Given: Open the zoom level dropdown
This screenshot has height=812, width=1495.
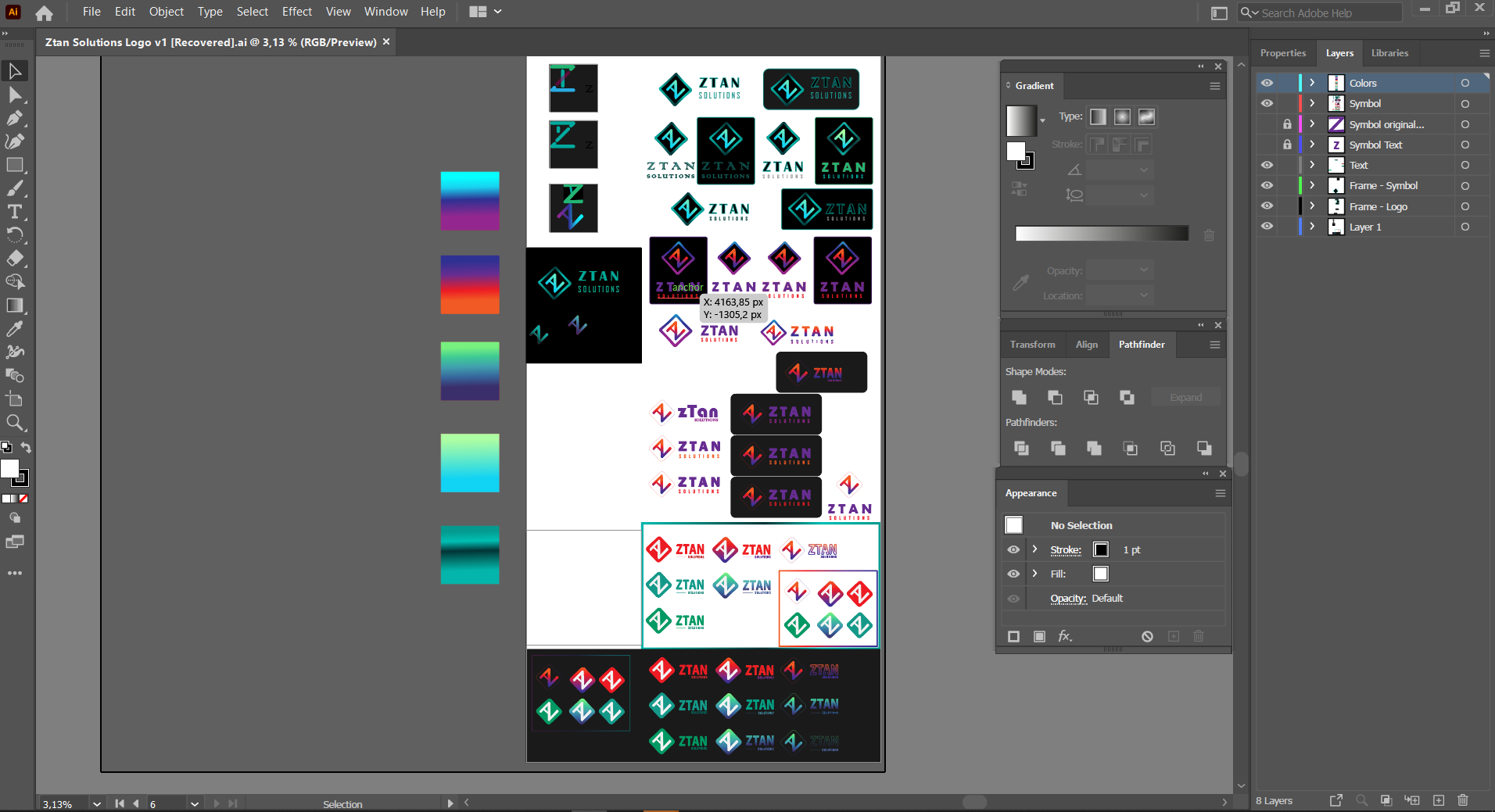Looking at the screenshot, I should point(97,803).
